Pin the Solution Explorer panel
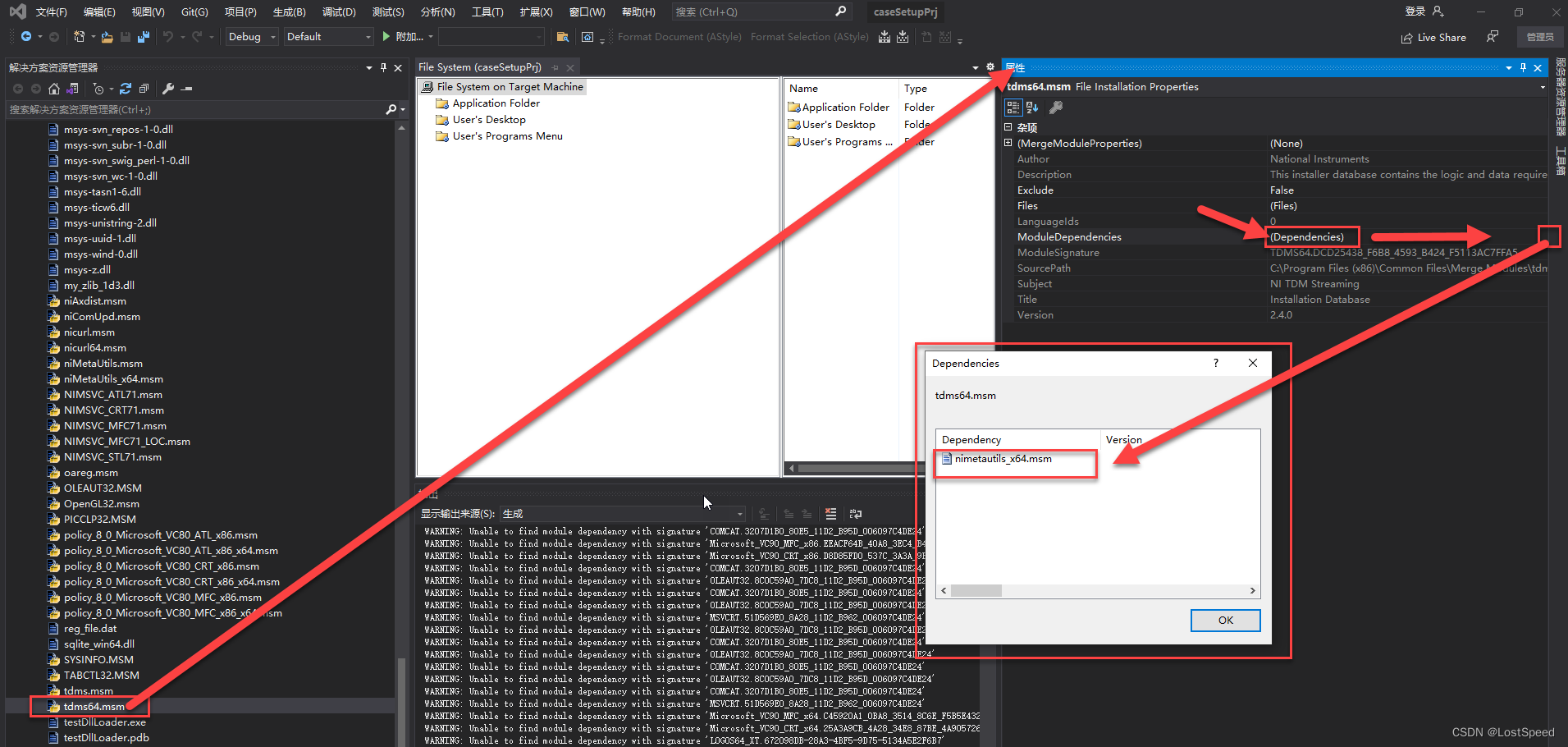1568x747 pixels. (x=383, y=67)
